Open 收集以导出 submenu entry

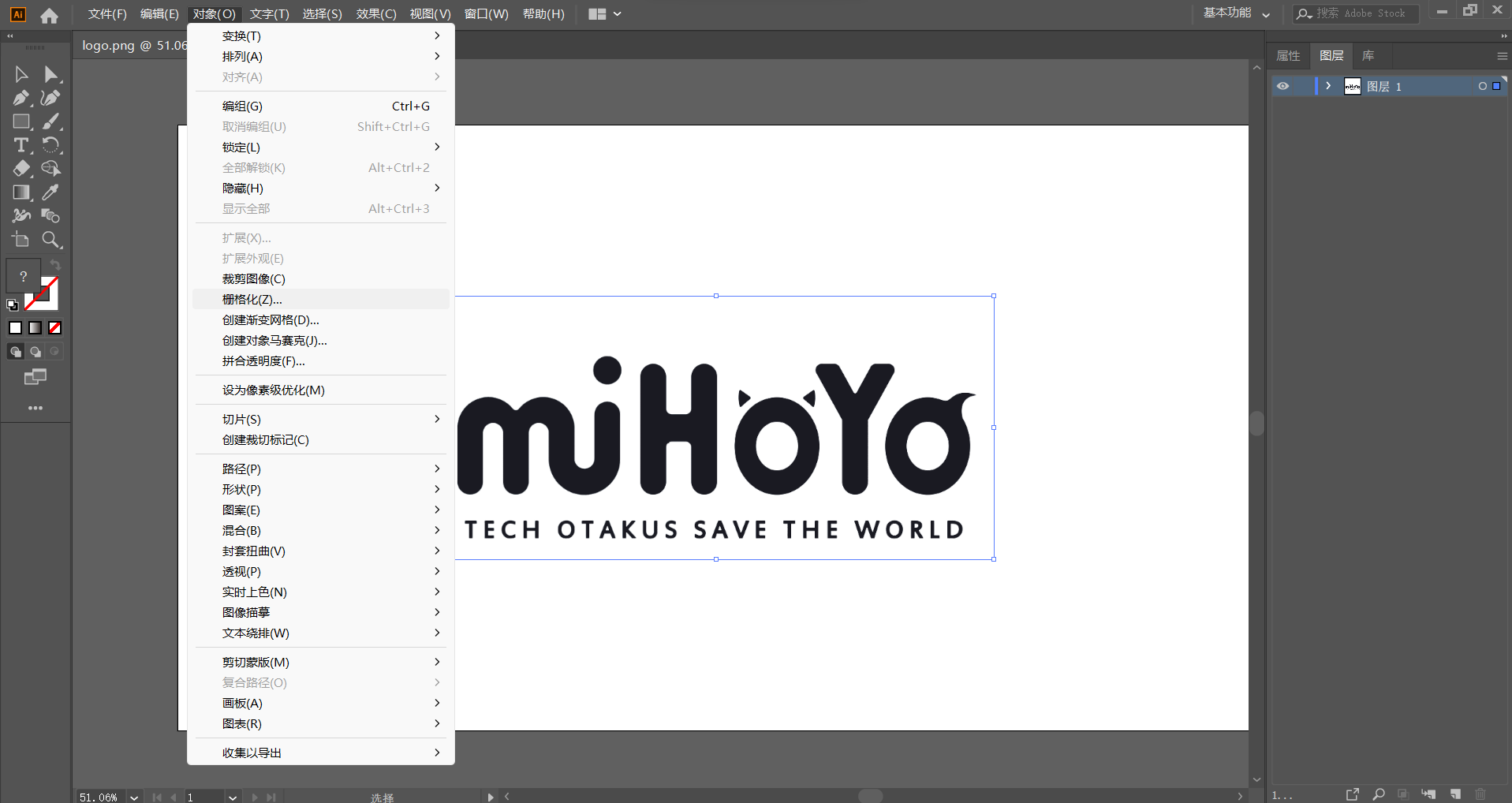point(321,753)
